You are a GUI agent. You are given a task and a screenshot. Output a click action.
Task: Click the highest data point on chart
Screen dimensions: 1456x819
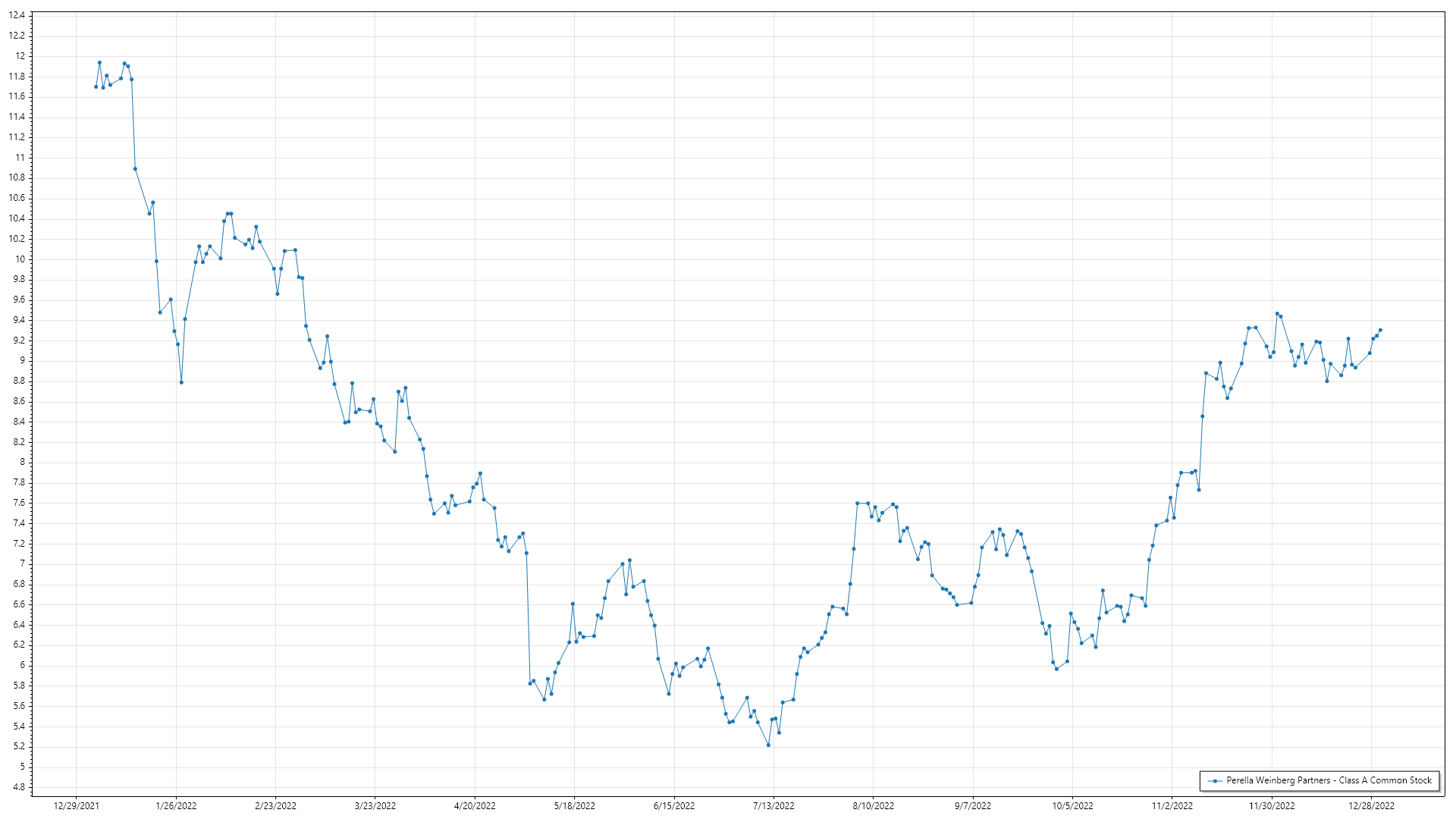click(x=99, y=63)
